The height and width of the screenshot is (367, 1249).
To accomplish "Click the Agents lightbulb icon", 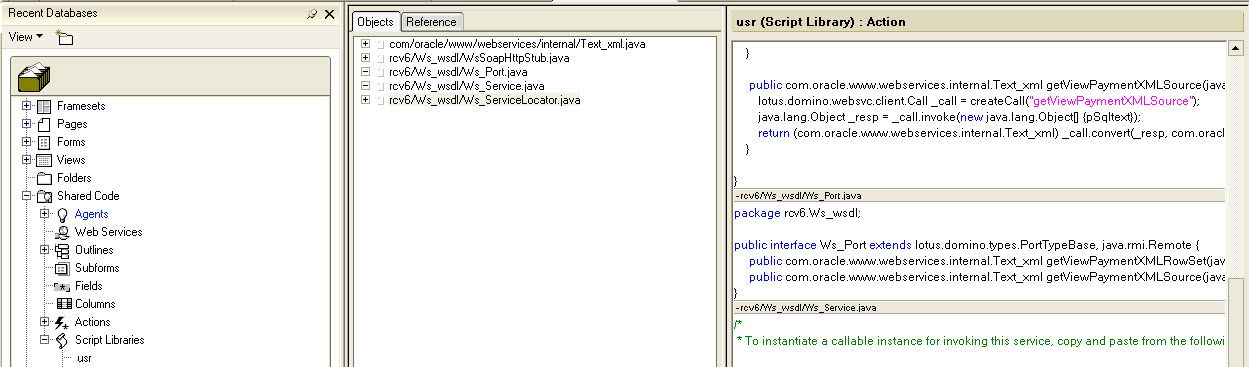I will [62, 214].
